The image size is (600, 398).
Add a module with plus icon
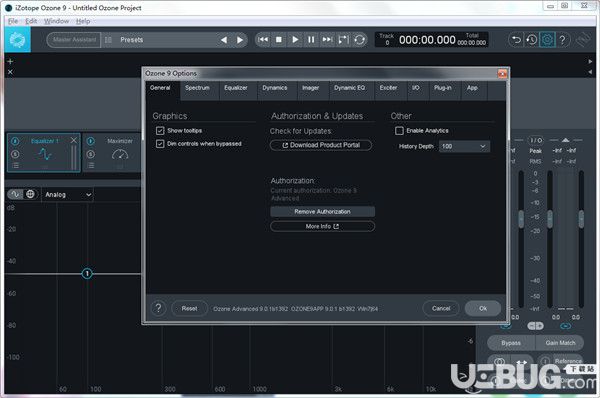point(10,61)
